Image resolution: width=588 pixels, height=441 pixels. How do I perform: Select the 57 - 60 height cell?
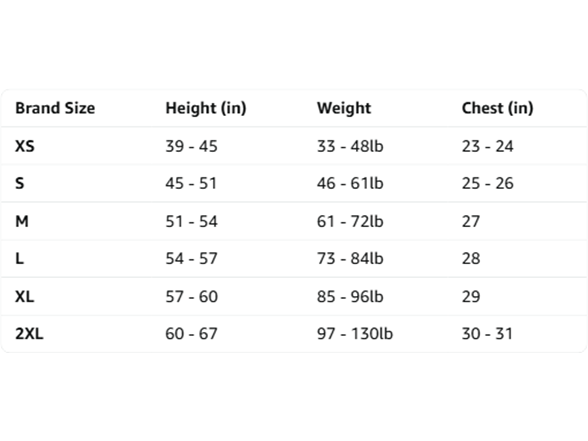[x=192, y=297]
